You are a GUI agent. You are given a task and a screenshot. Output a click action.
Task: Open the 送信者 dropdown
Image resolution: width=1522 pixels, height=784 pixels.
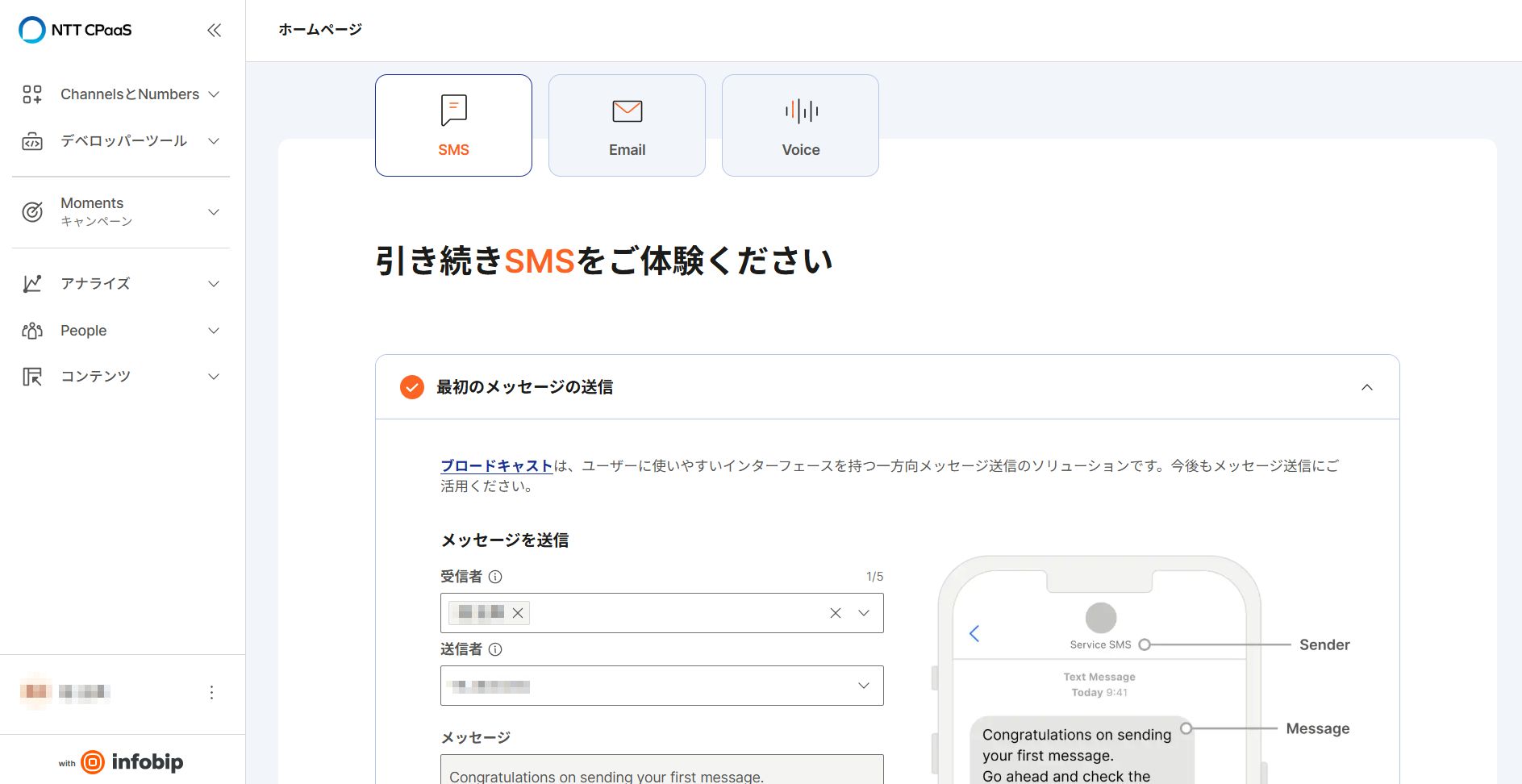coord(662,686)
